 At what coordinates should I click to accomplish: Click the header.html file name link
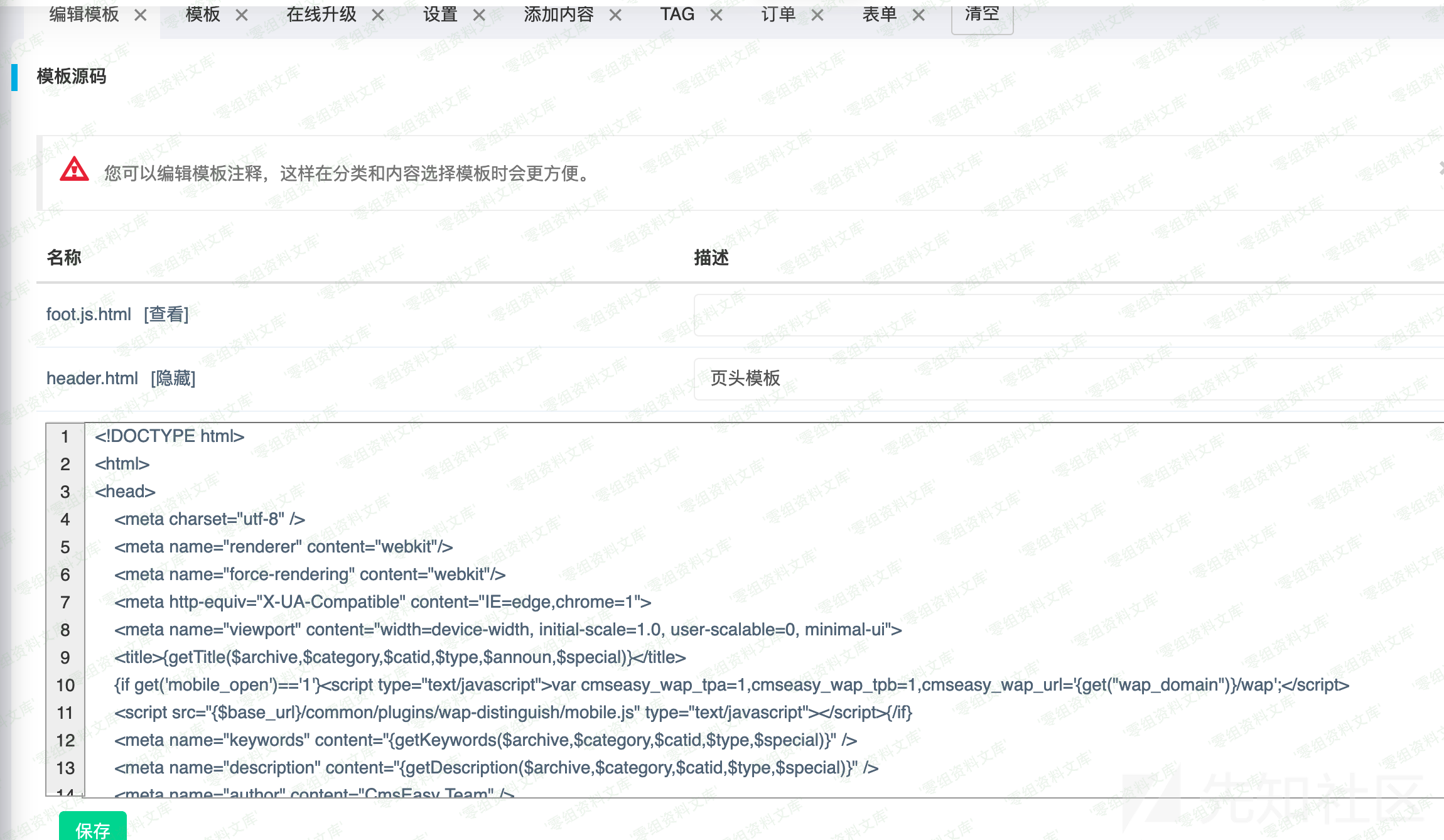[92, 378]
